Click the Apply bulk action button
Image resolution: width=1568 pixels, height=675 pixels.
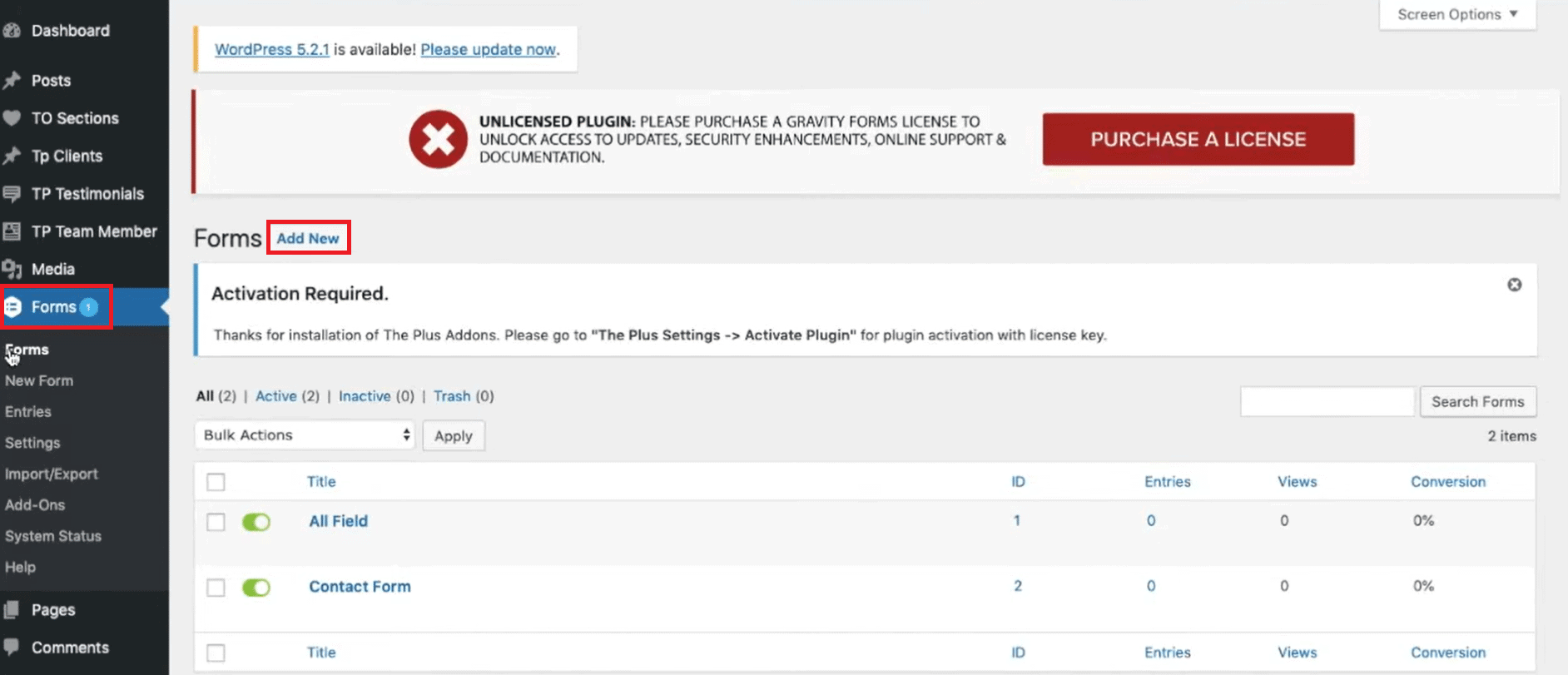454,436
